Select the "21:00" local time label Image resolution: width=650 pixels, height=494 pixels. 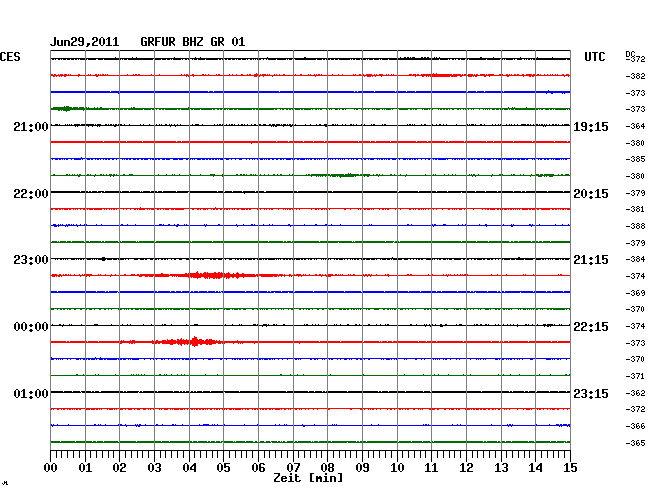click(31, 126)
